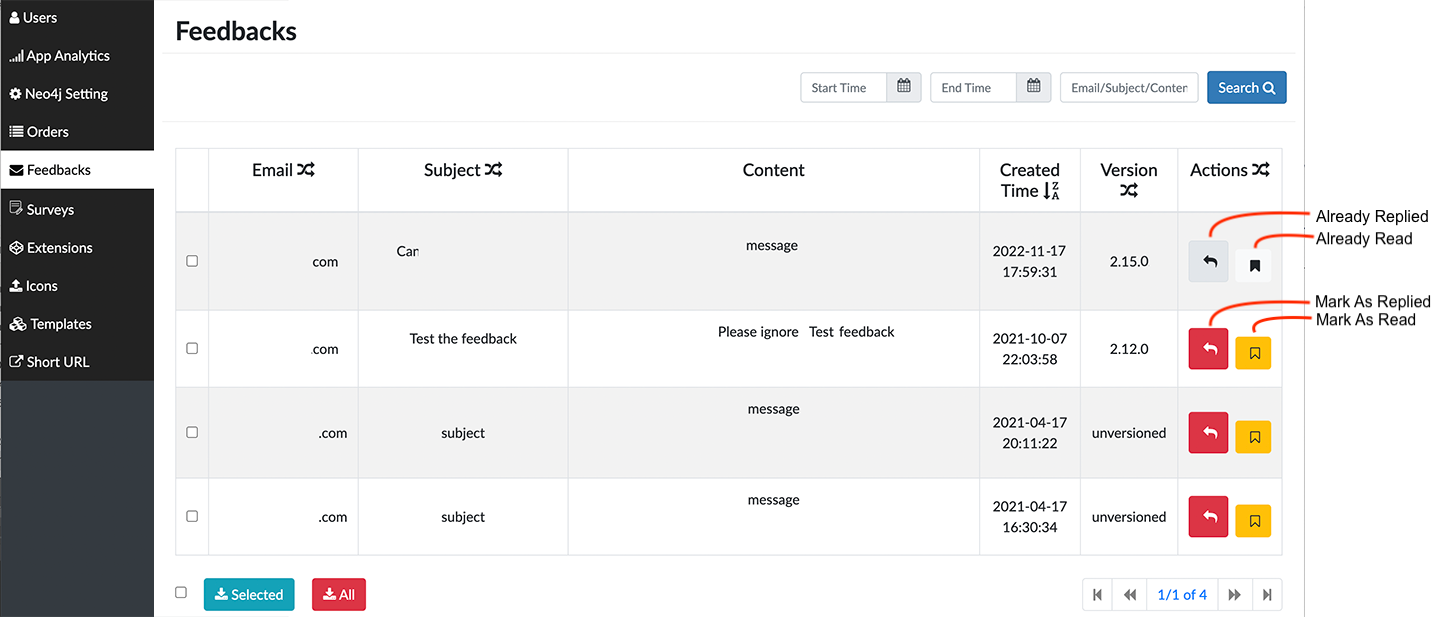The image size is (1440, 617).
Task: Select the checkbox for the 2022-11-17 feedback
Action: point(192,261)
